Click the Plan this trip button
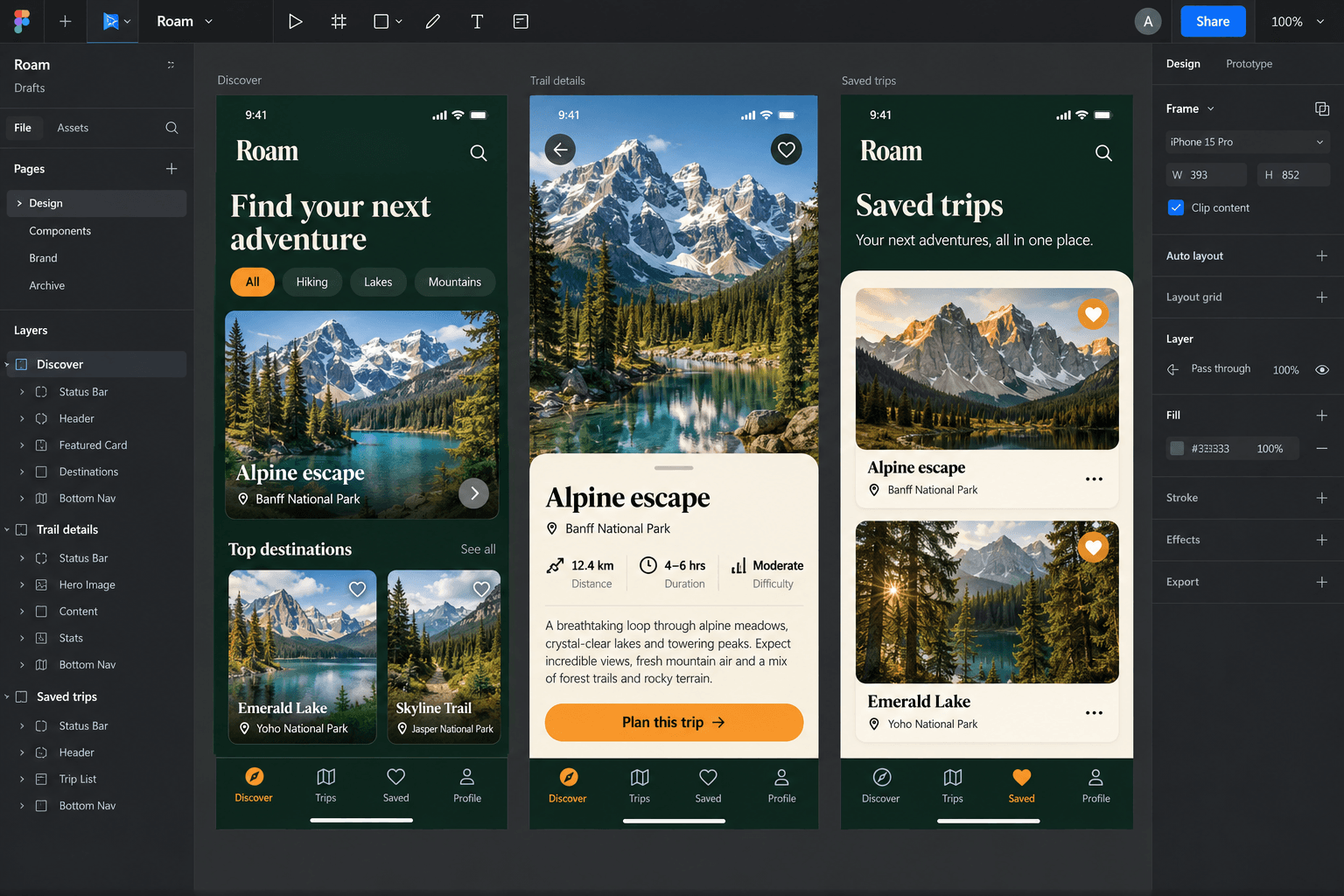1344x896 pixels. 674,722
